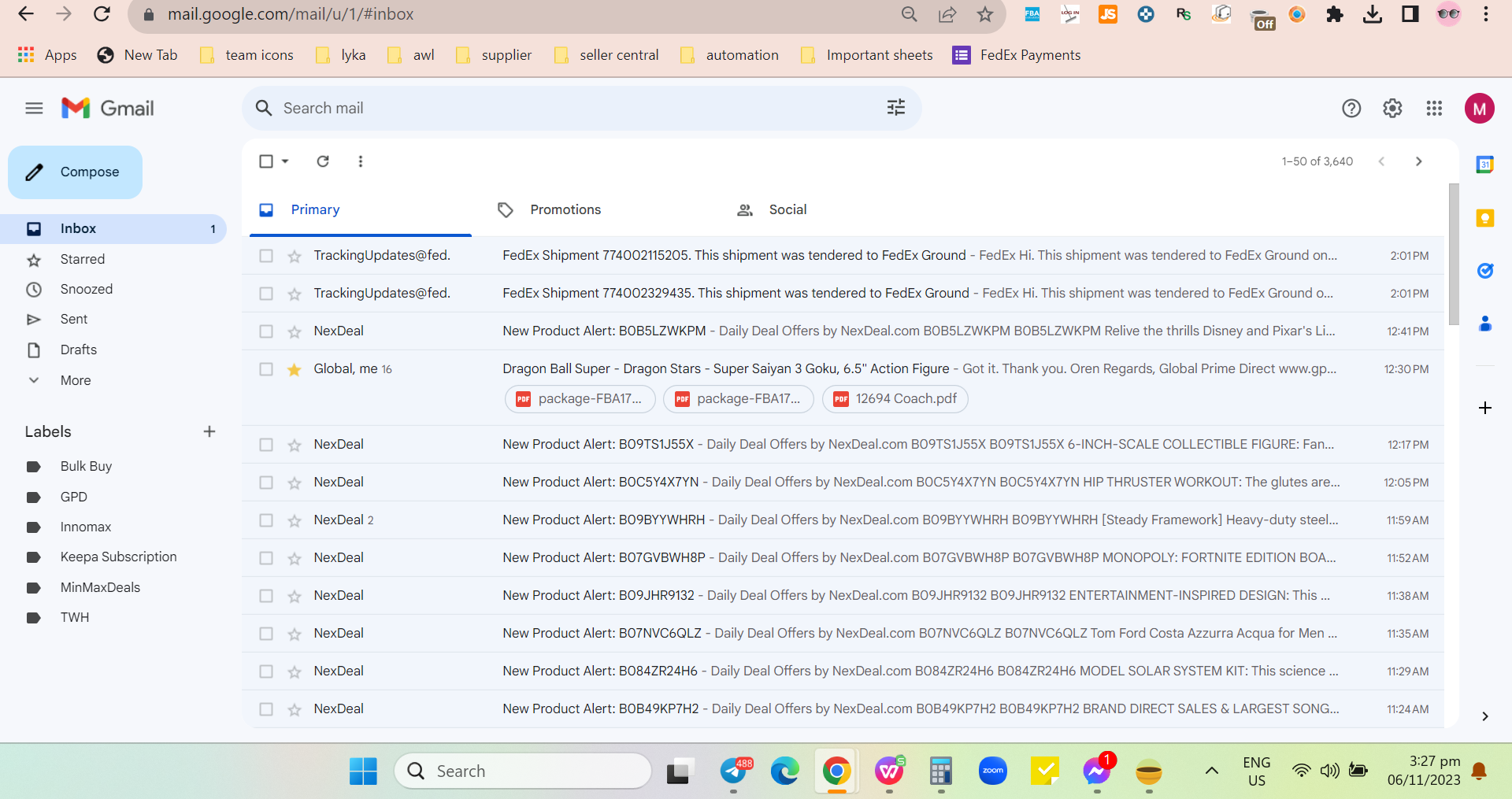
Task: Open Windows Start menu
Action: (363, 771)
